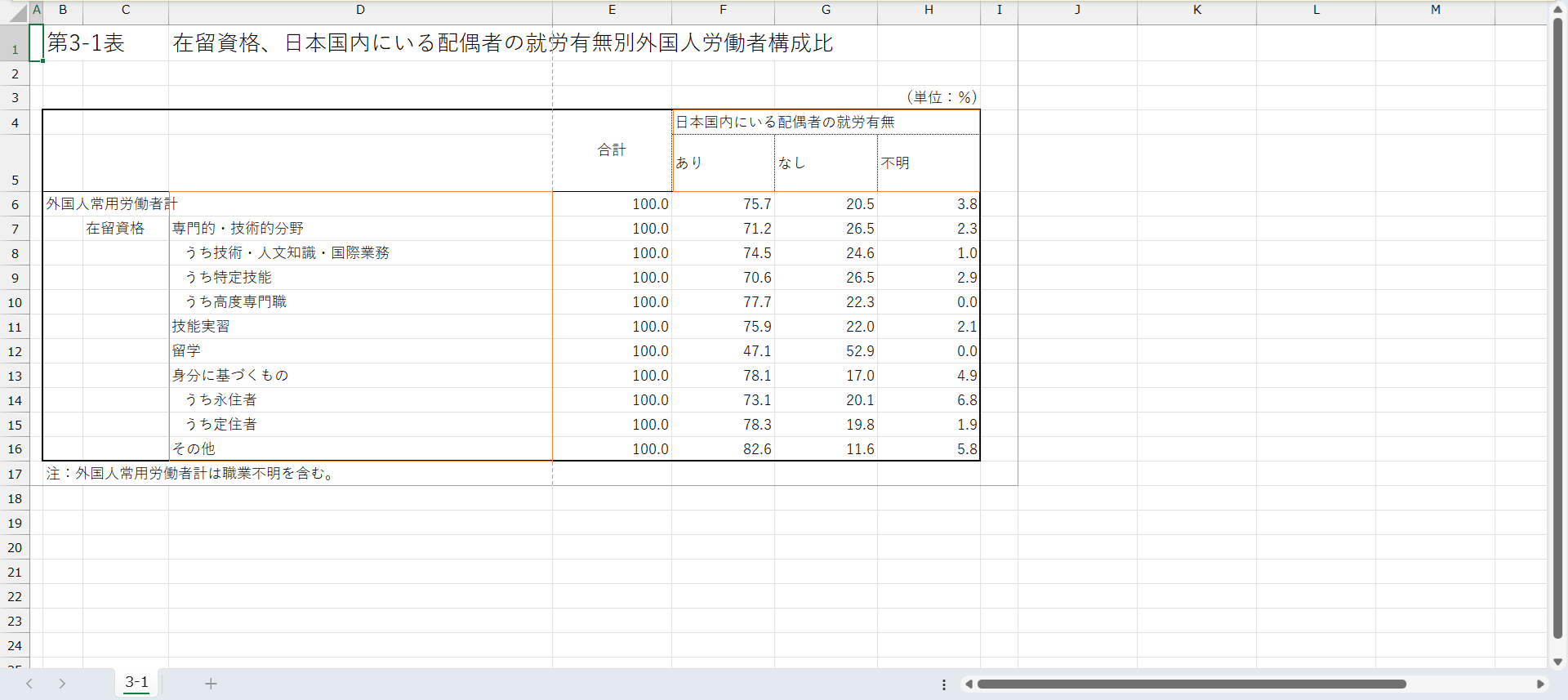Select column D header
This screenshot has width=1568, height=700.
(360, 10)
